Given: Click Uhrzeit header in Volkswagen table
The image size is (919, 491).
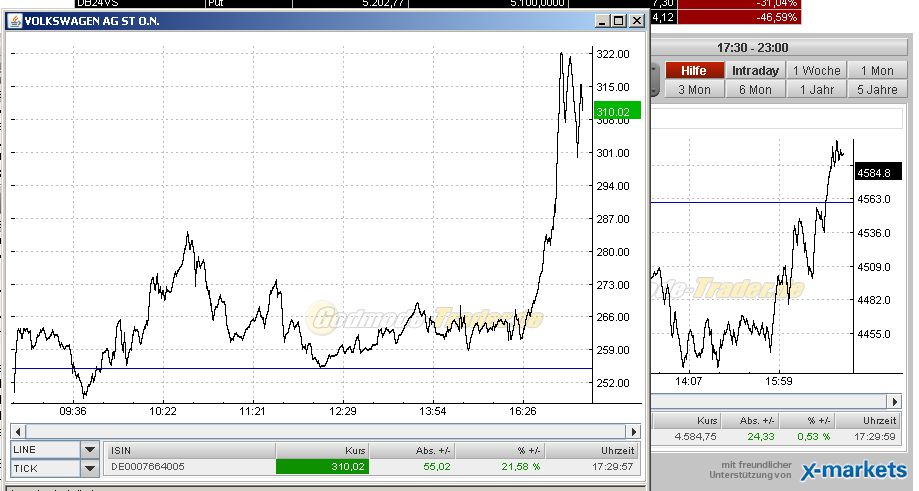Looking at the screenshot, I should click(x=591, y=451).
